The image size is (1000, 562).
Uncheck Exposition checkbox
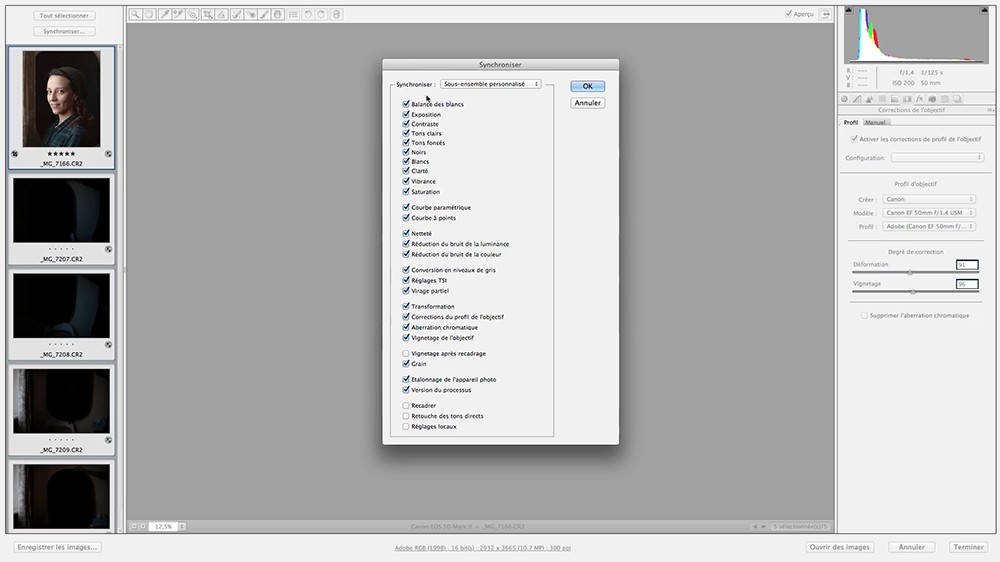coord(406,114)
